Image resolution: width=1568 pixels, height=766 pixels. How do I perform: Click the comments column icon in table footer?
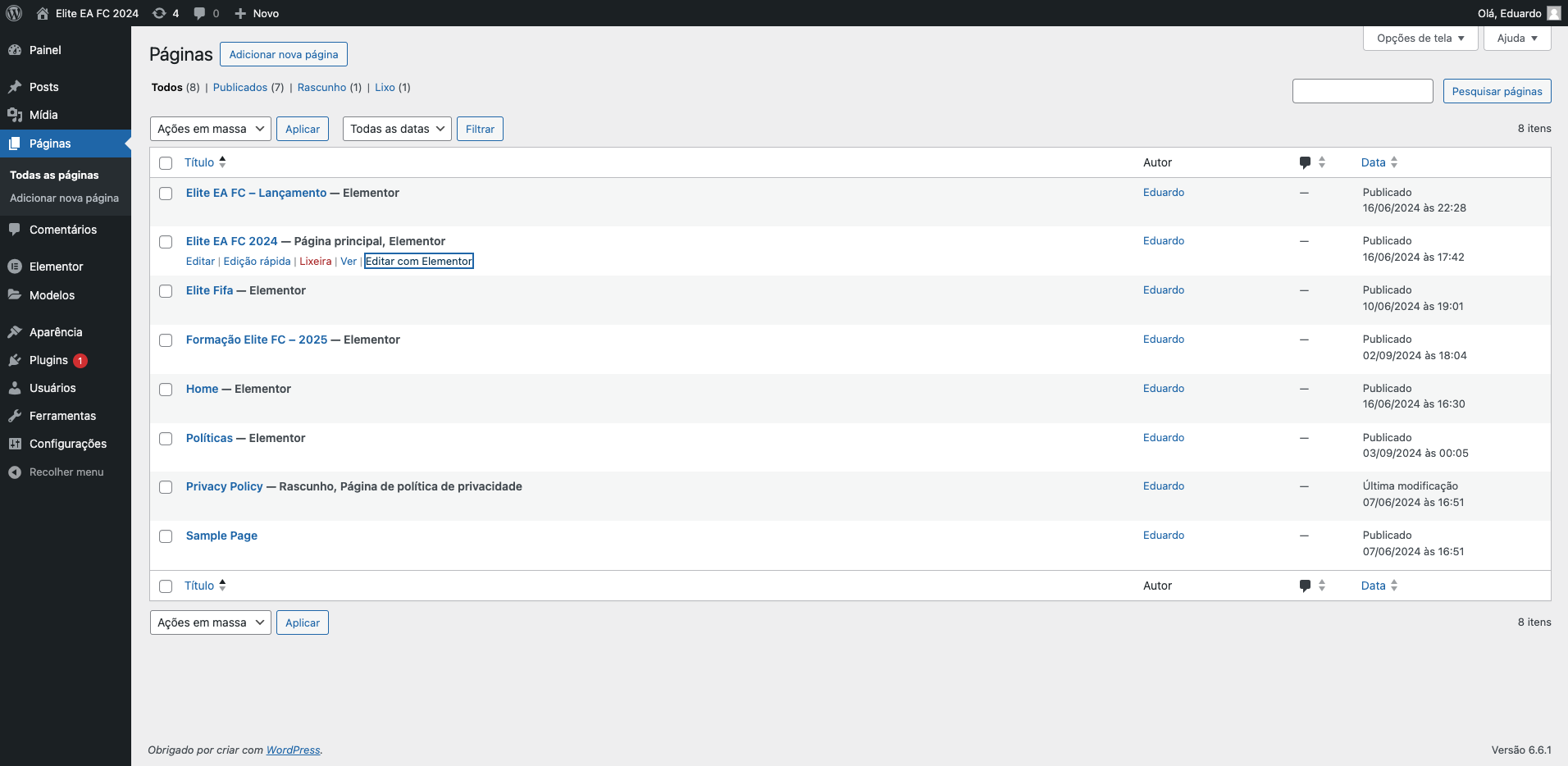[1305, 586]
